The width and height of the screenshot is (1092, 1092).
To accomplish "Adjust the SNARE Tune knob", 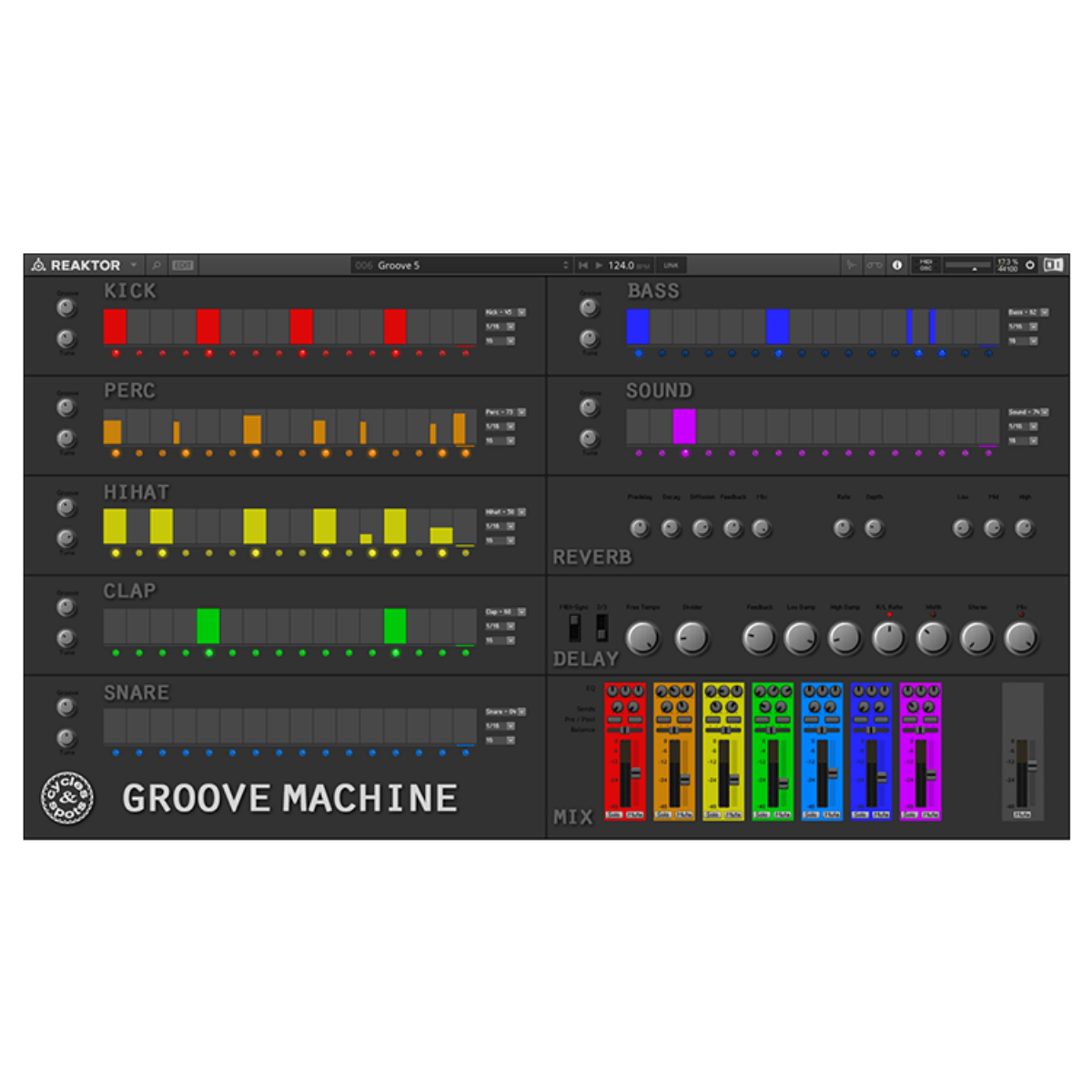I will pos(66,738).
